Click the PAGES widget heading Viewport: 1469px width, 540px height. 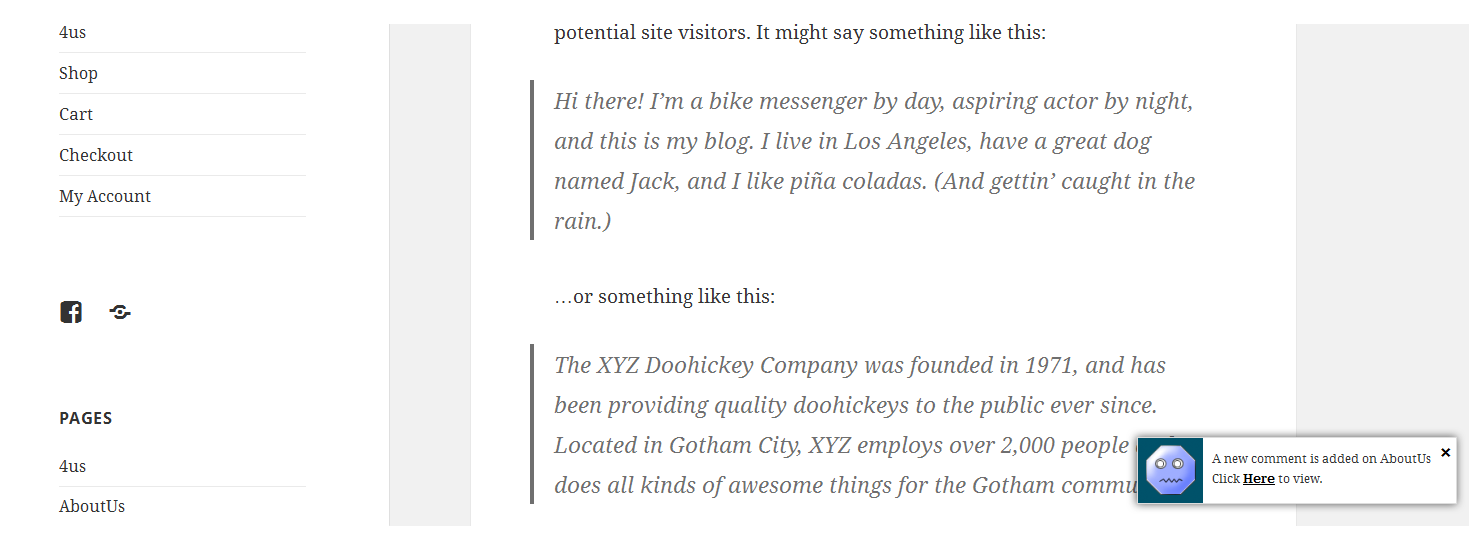(86, 418)
